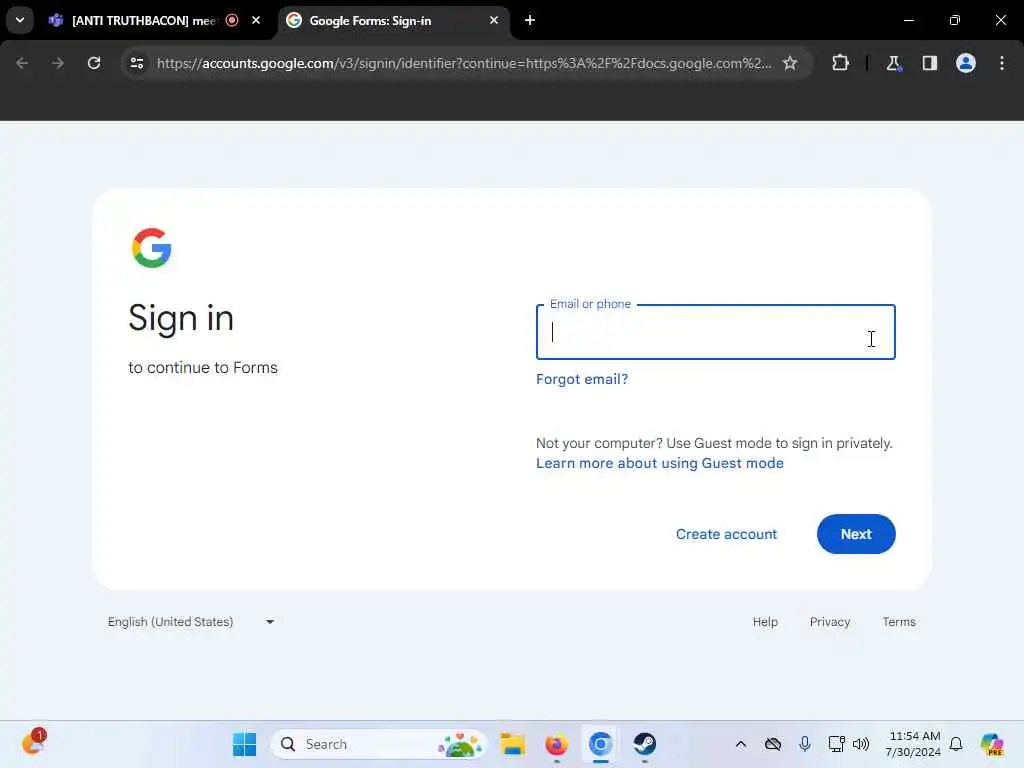Click the address bar URL
The image size is (1024, 768).
(x=464, y=63)
